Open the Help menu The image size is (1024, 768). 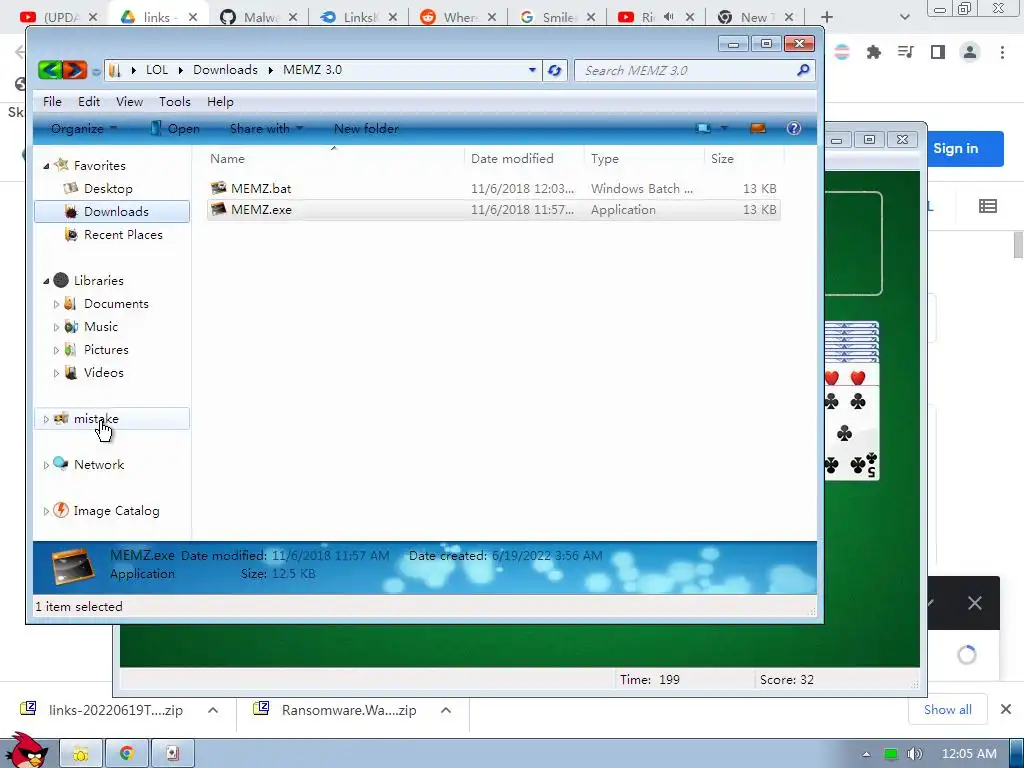(x=220, y=101)
